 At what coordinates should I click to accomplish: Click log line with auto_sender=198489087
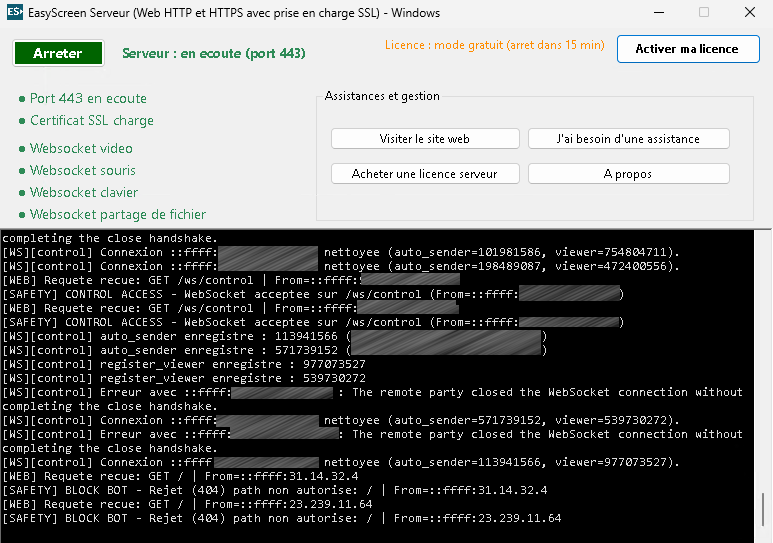(x=341, y=266)
